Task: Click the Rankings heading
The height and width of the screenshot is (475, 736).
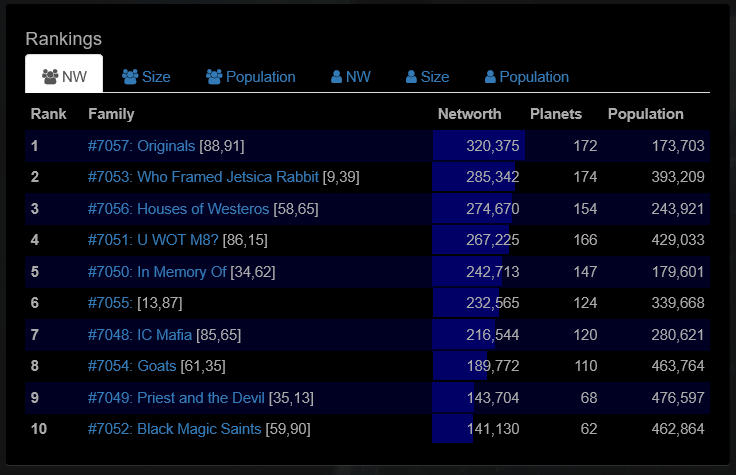Action: [x=63, y=39]
